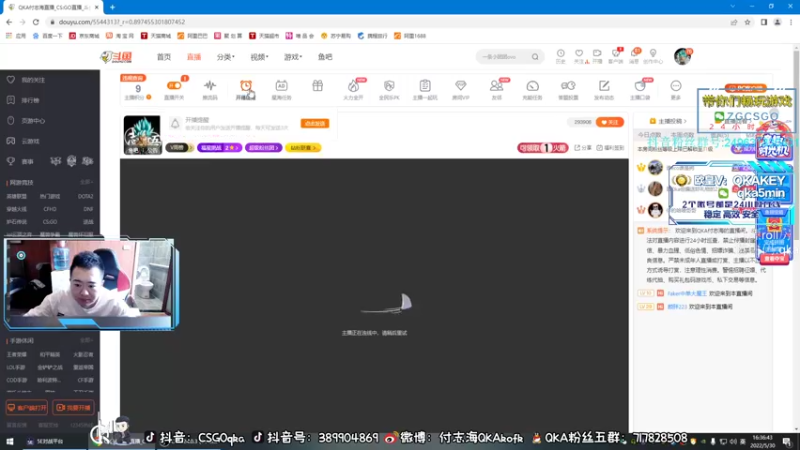Open the diamond VIP tool
800x450 pixels.
coord(461,86)
